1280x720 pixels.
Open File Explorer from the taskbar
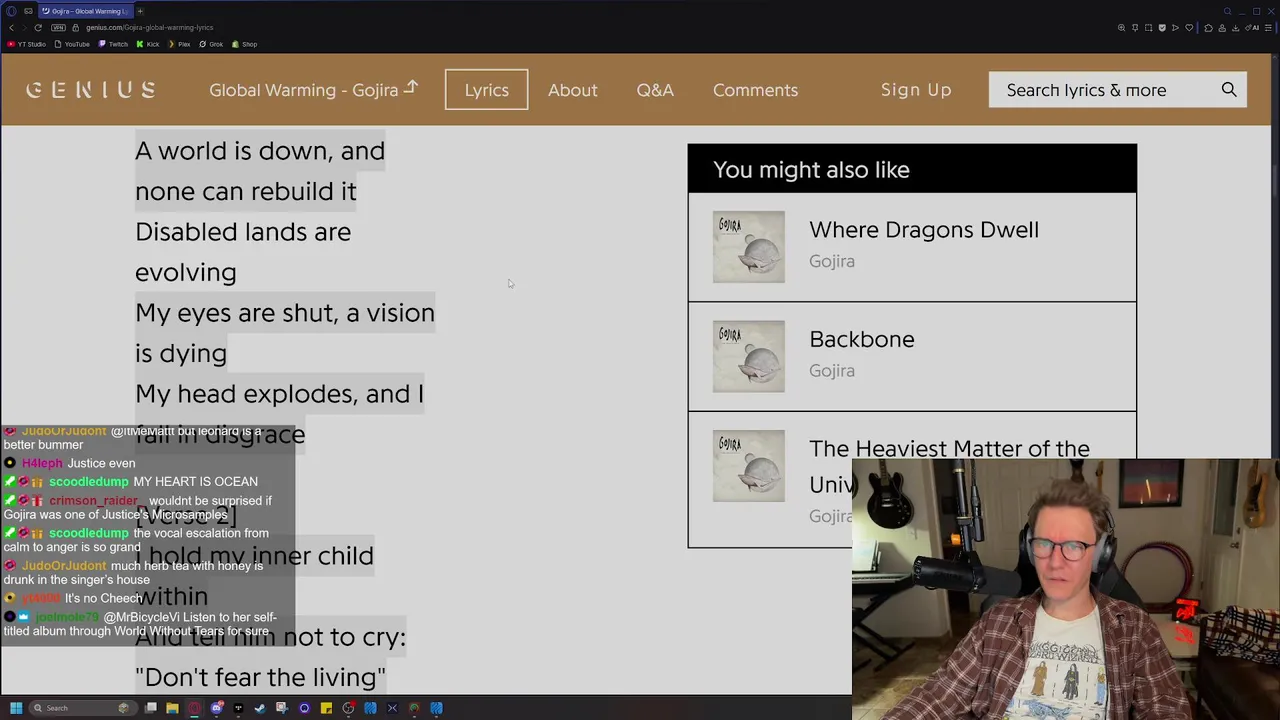(x=172, y=708)
